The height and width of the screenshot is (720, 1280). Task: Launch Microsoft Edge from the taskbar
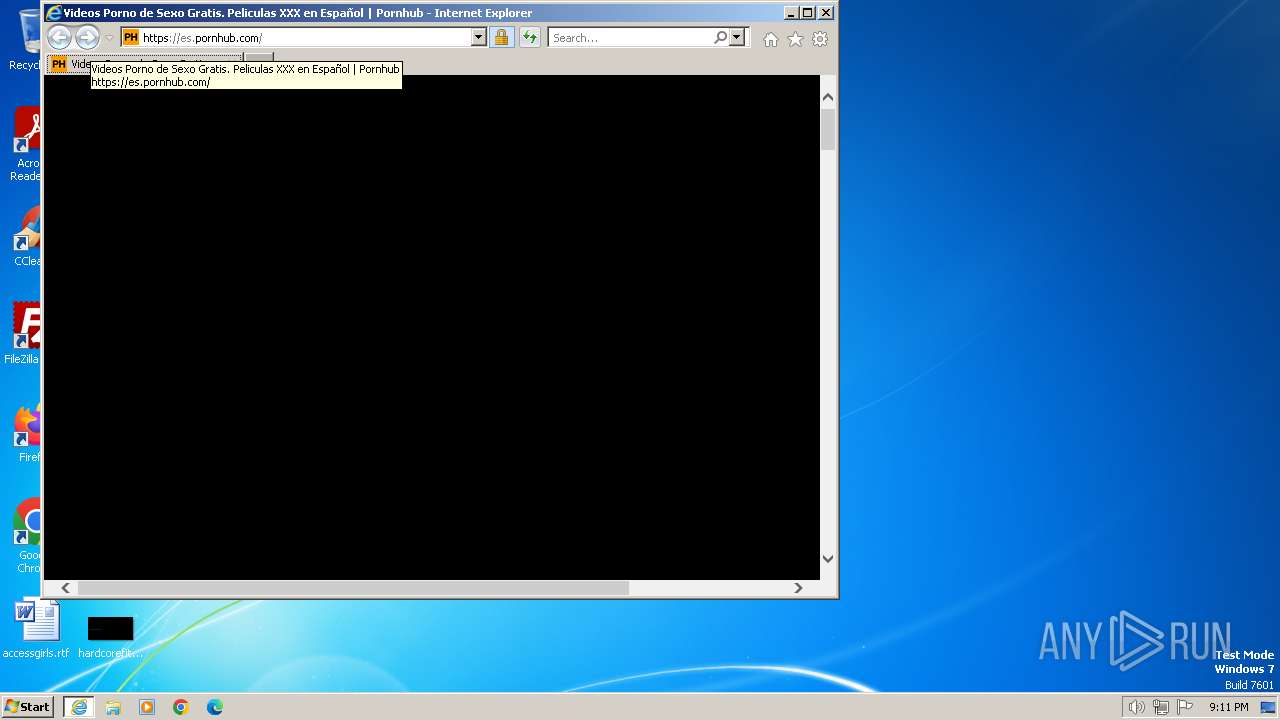[x=215, y=707]
